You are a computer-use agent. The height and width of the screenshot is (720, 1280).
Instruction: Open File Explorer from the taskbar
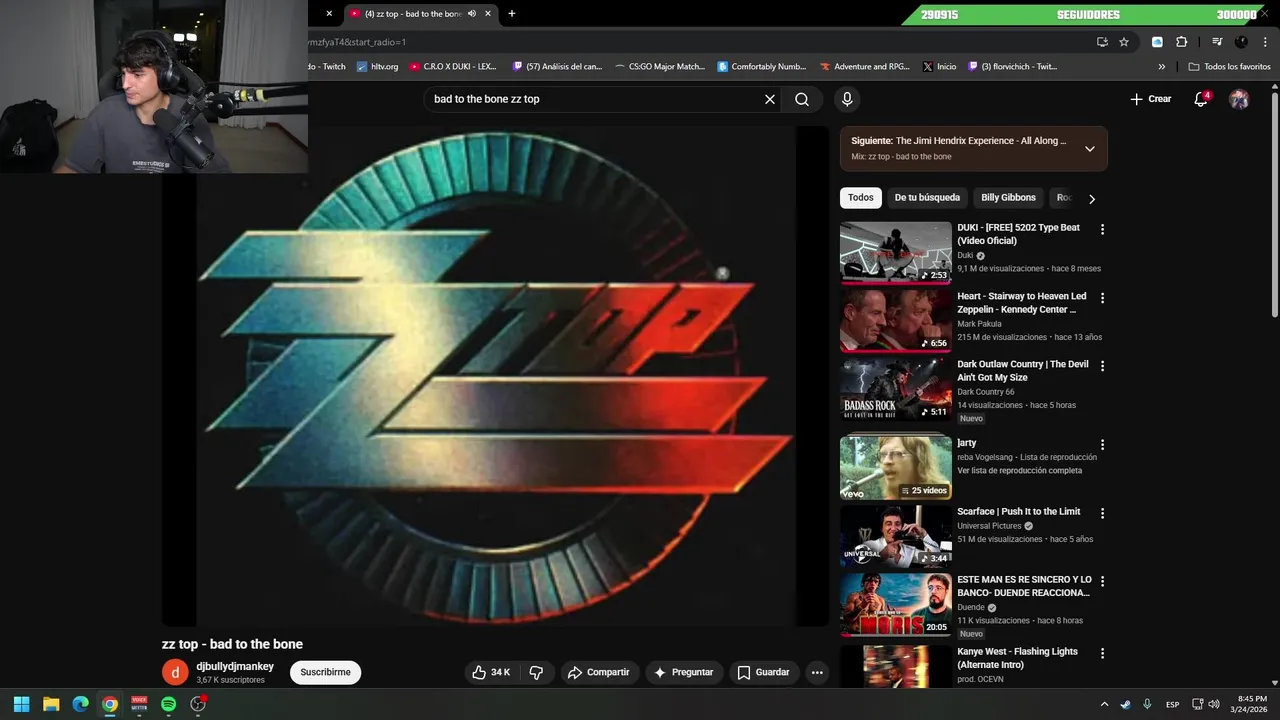51,704
